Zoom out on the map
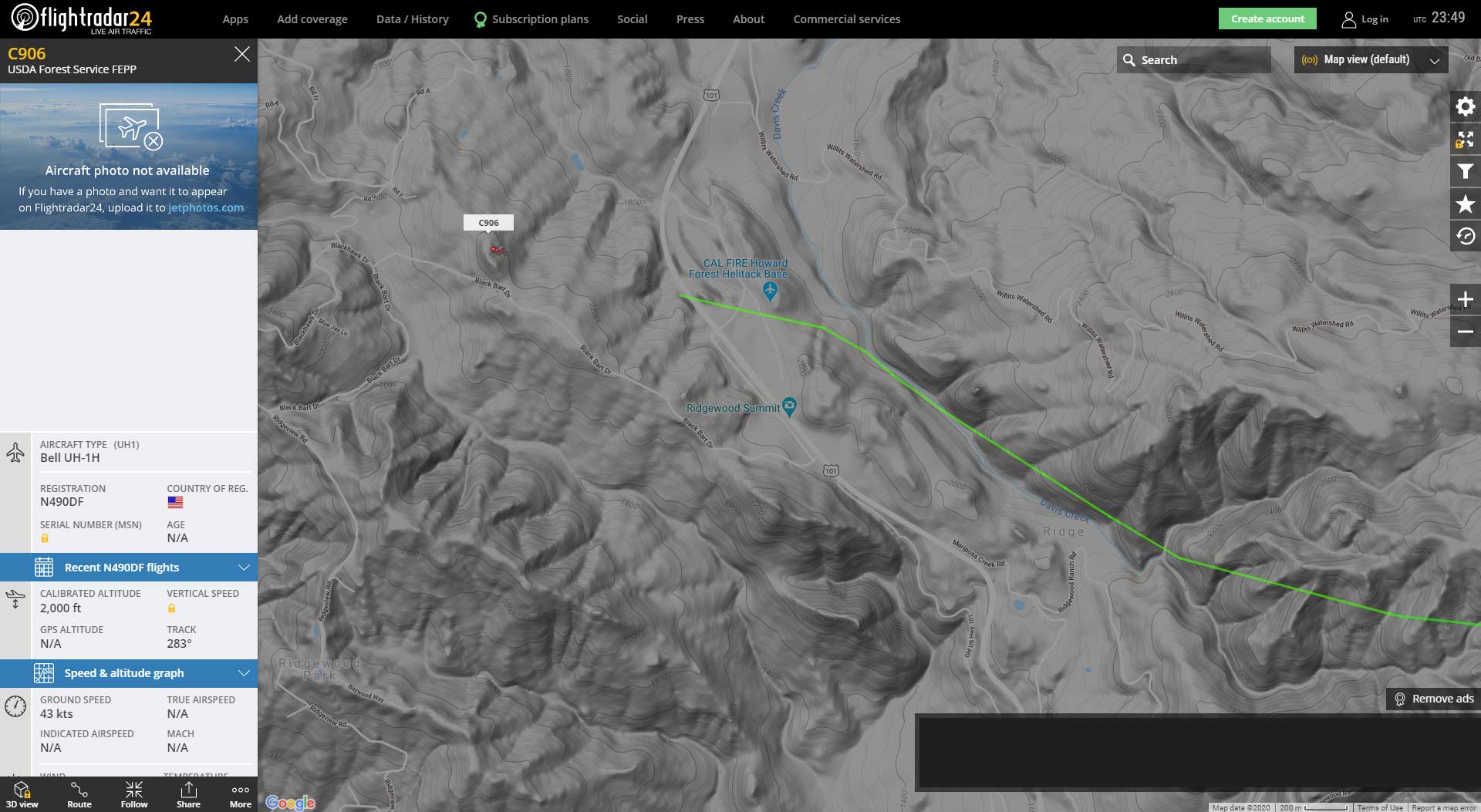The image size is (1481, 812). (1465, 332)
